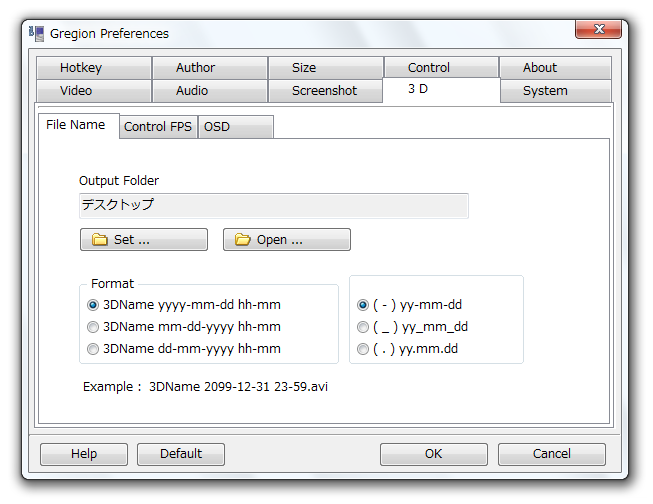Click the 3 D tab
Image resolution: width=653 pixels, height=504 pixels.
[441, 89]
